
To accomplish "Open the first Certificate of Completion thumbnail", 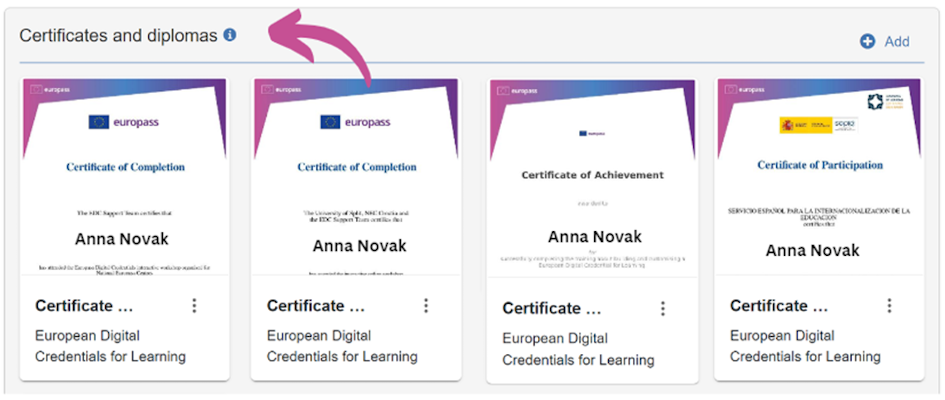I will tap(125, 177).
